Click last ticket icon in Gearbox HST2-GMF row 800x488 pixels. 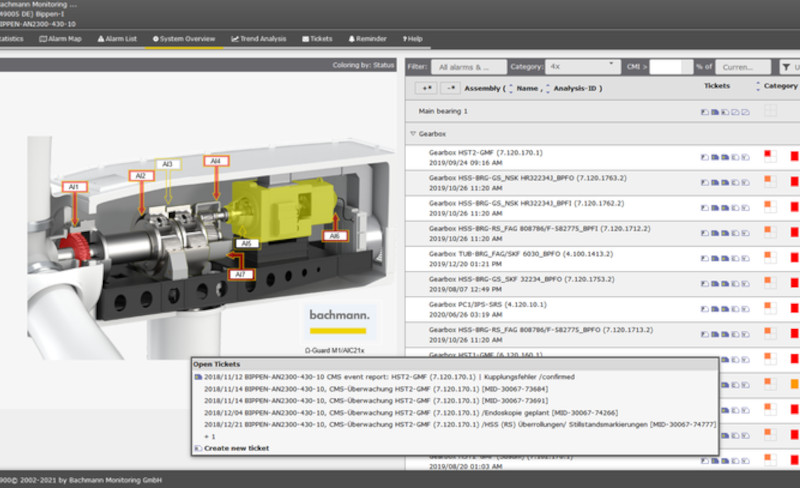coord(745,157)
